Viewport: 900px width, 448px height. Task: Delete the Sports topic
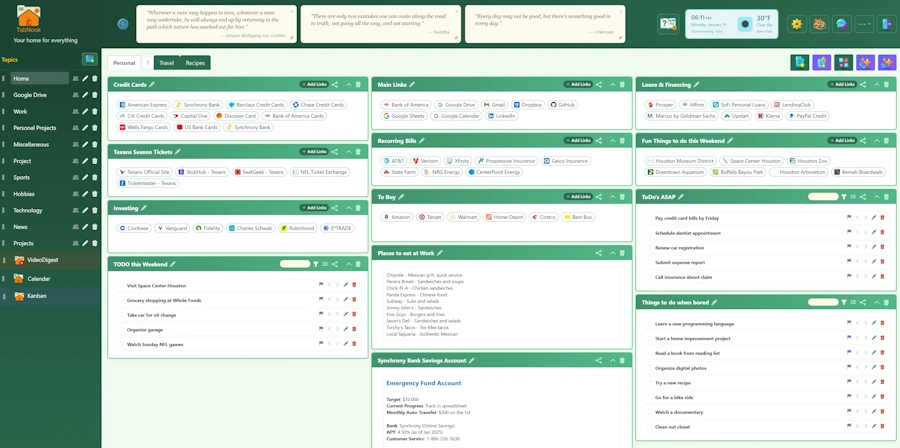click(95, 177)
